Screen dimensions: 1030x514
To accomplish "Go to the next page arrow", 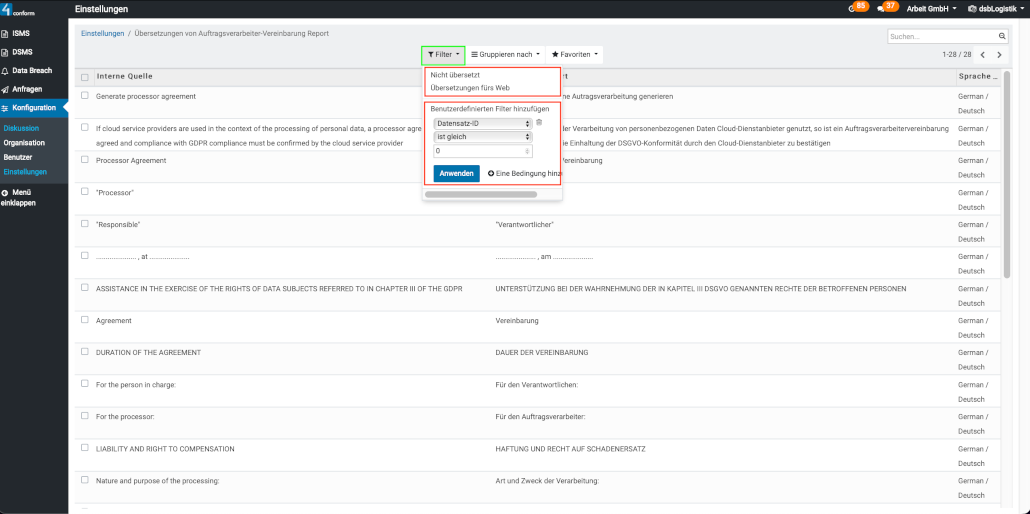I will coord(1001,55).
